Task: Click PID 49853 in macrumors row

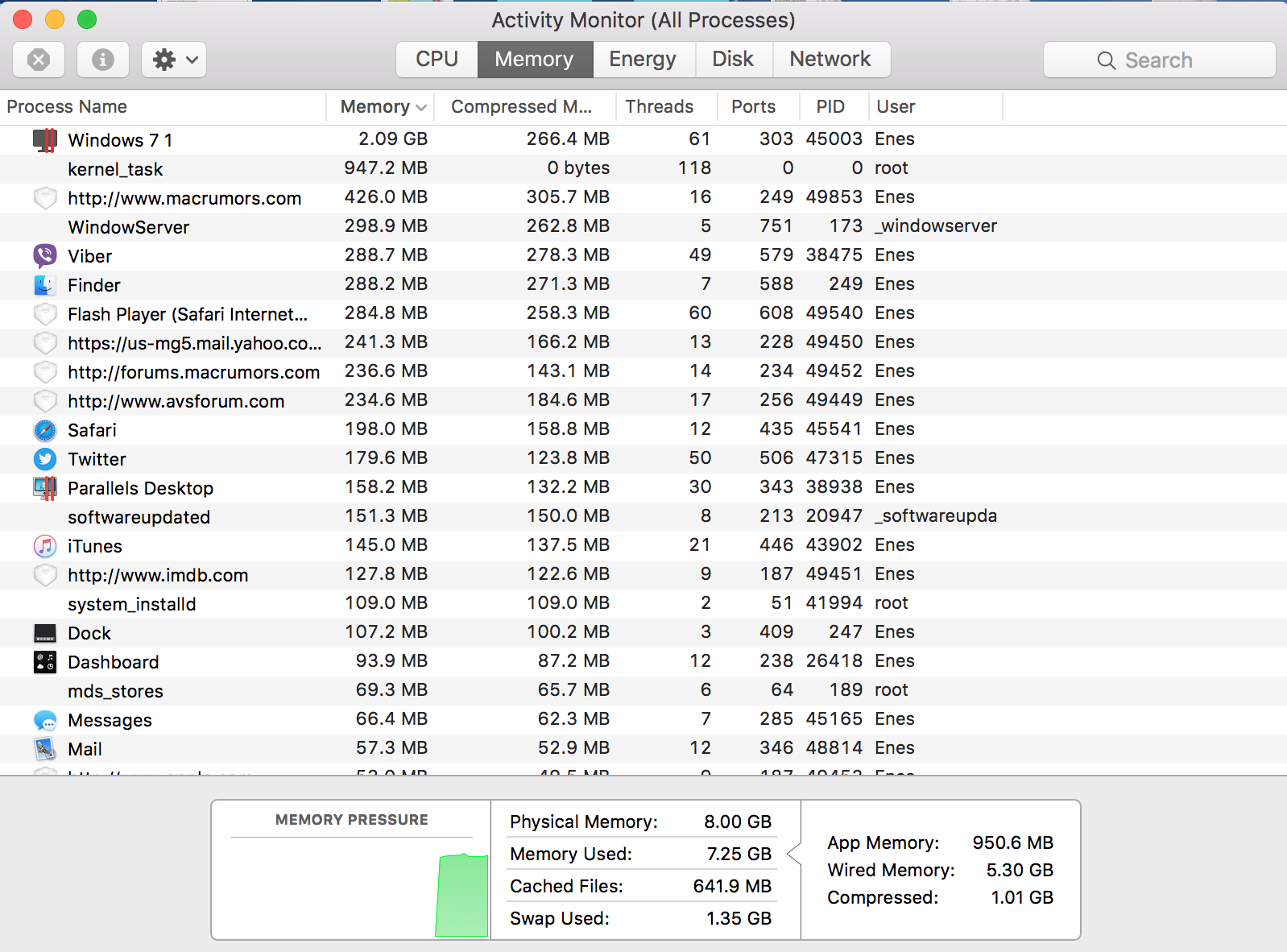Action: pyautogui.click(x=834, y=197)
